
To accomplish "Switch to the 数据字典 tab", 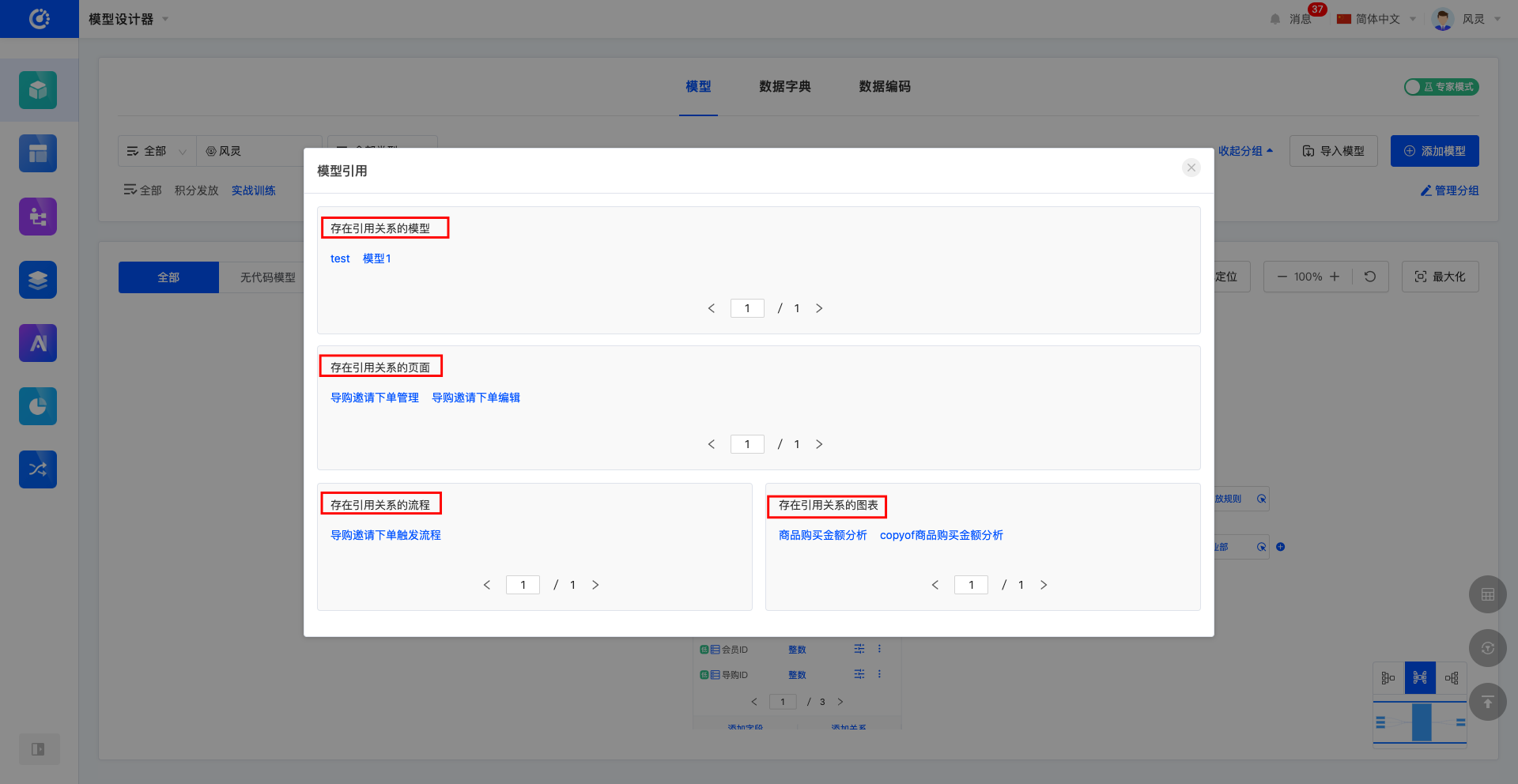I will click(x=784, y=86).
